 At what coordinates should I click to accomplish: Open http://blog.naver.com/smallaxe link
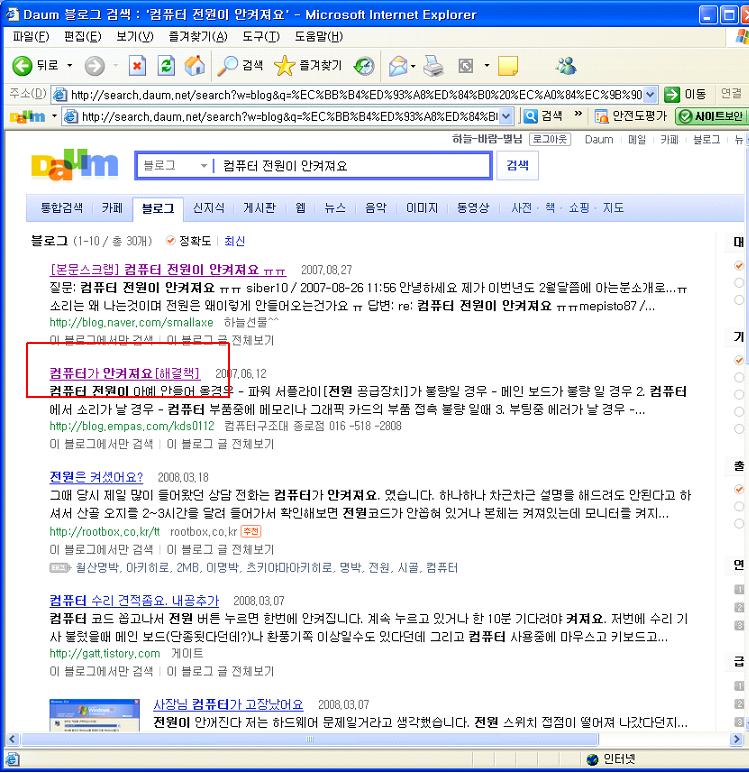[131, 322]
